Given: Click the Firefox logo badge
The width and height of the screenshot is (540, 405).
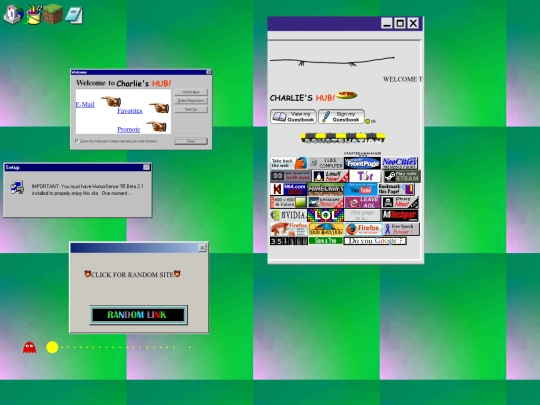Looking at the screenshot, I should click(364, 229).
